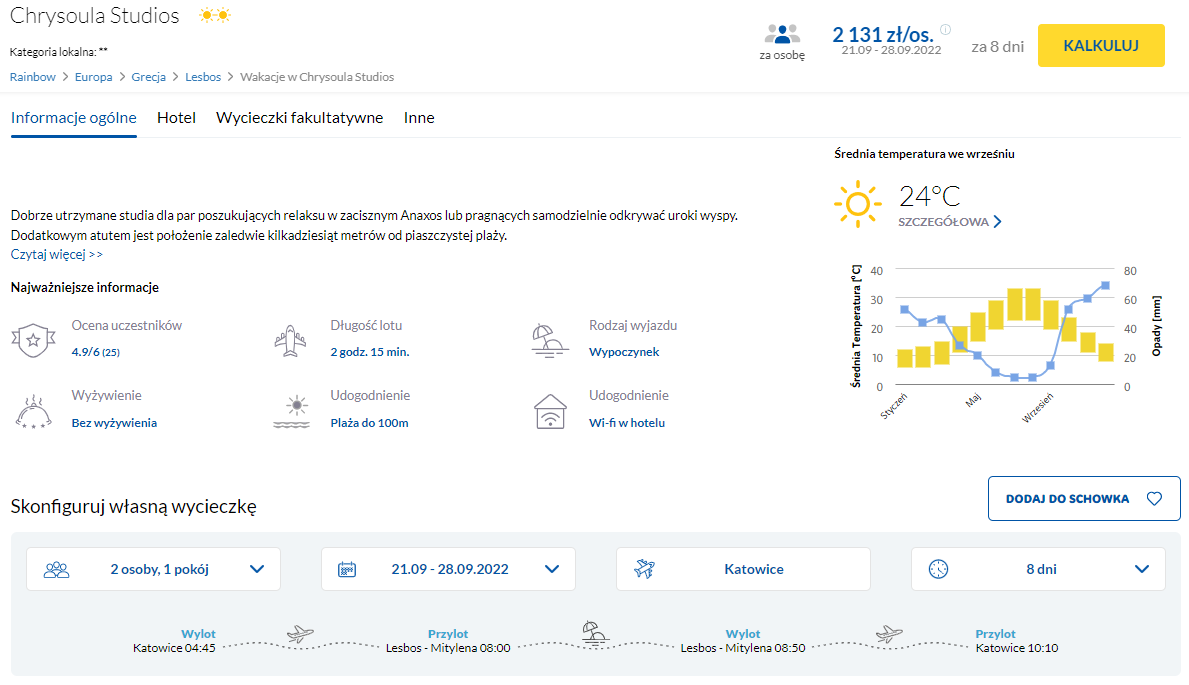Screen dimensions: 1189x685
Task: Click the flight duration airplane icon
Action: 292,339
